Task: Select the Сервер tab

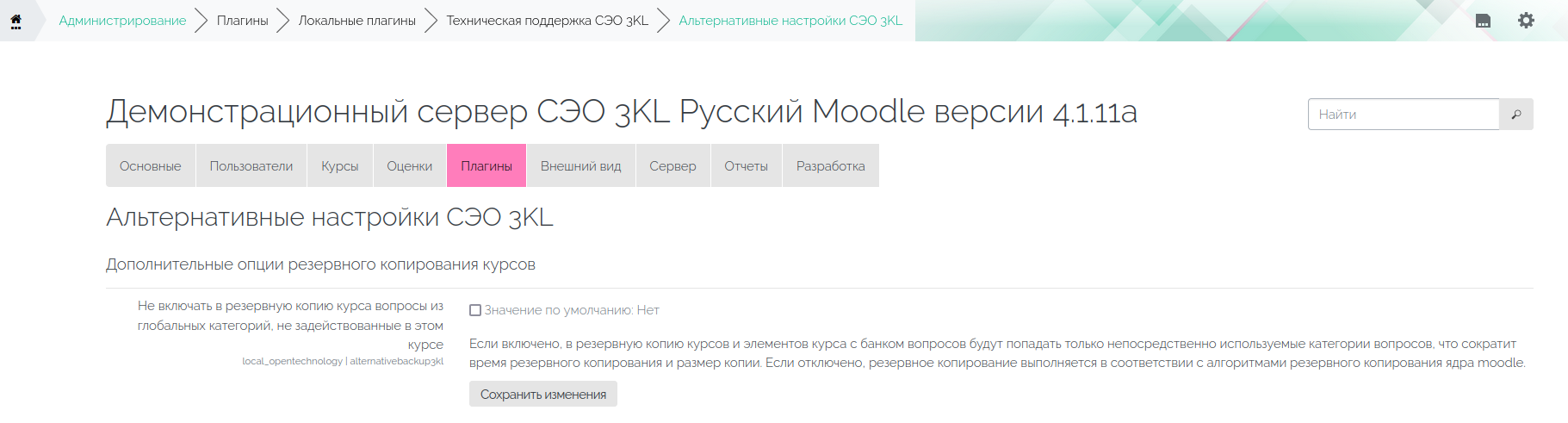Action: click(673, 165)
